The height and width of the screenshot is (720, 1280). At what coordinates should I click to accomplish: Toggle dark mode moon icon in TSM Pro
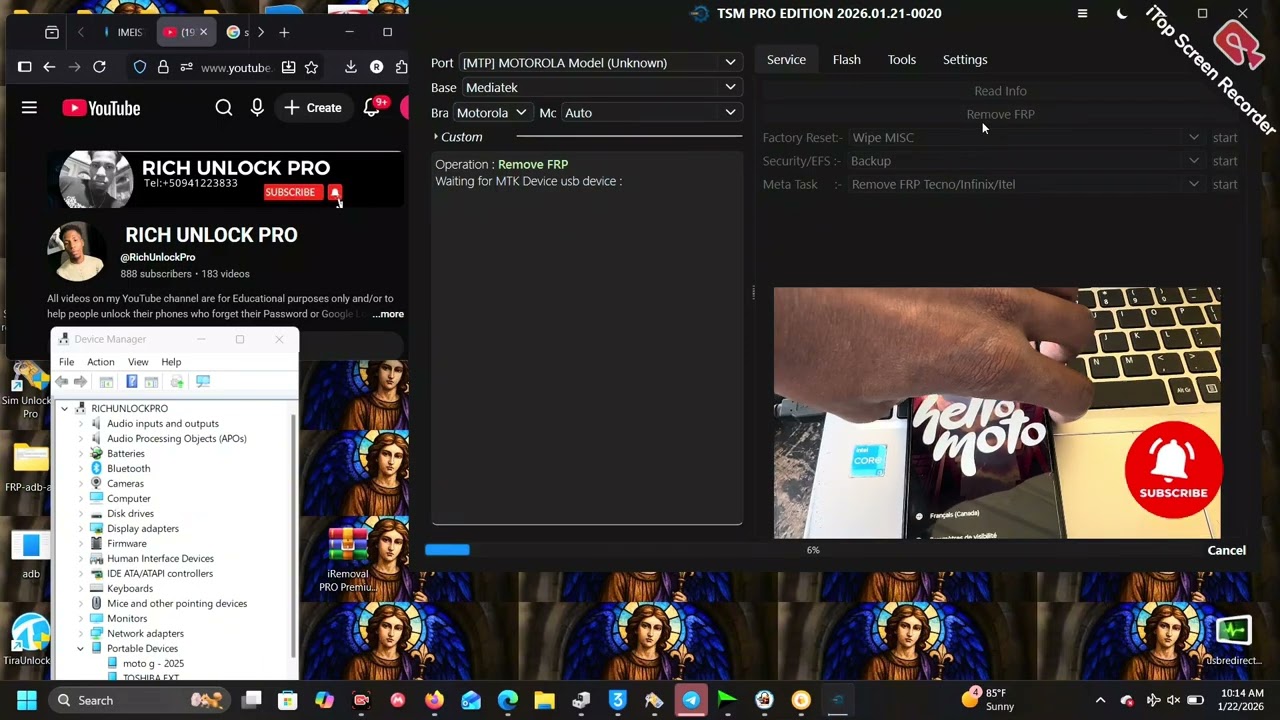(x=1122, y=13)
